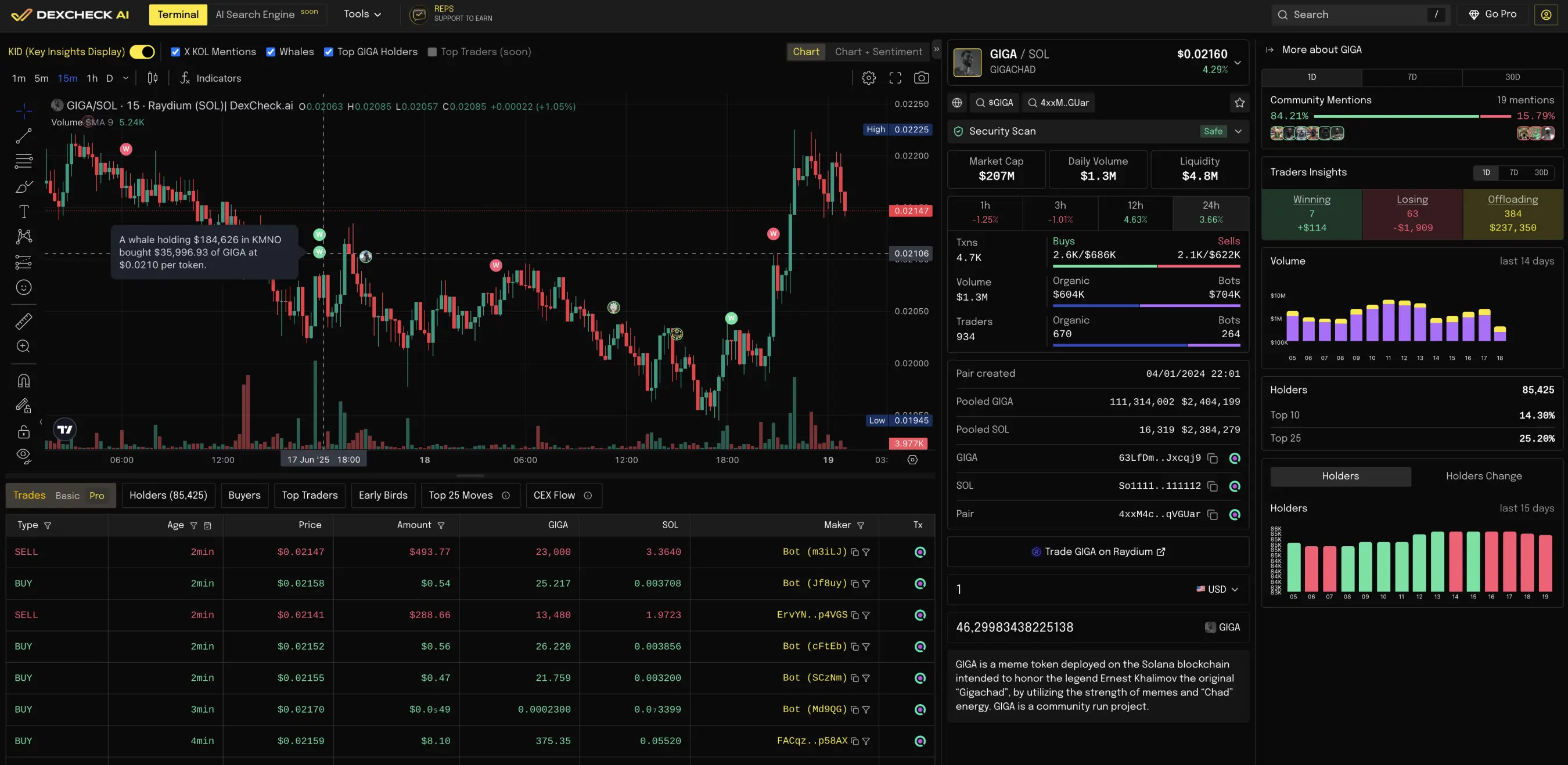Image resolution: width=1568 pixels, height=765 pixels.
Task: Take a chart snapshot with camera icon
Action: 922,78
